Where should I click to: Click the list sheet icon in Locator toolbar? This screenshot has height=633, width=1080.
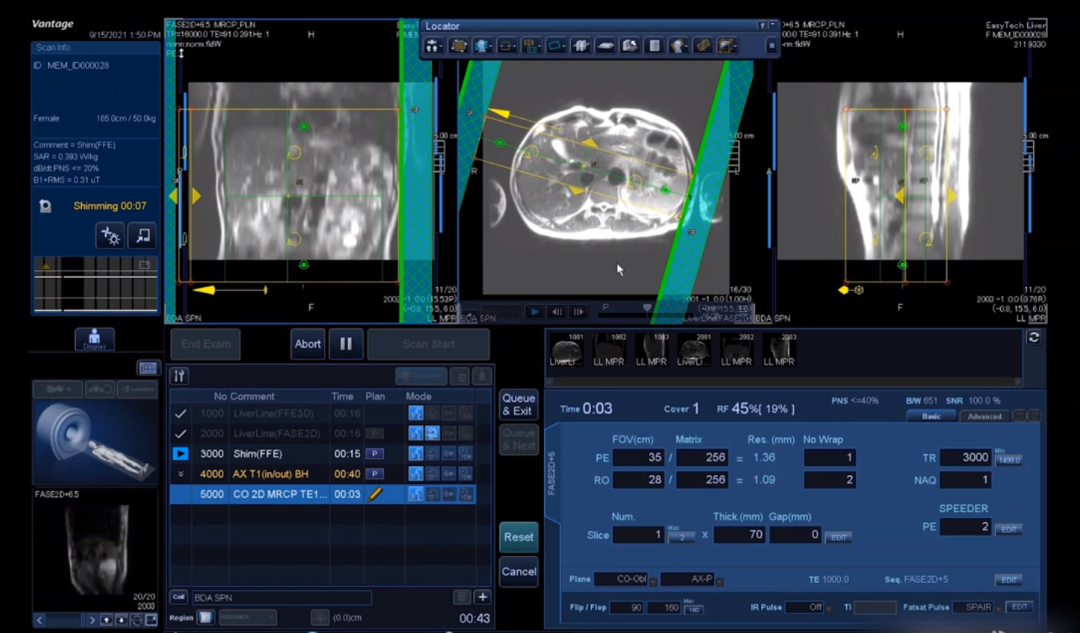(654, 46)
